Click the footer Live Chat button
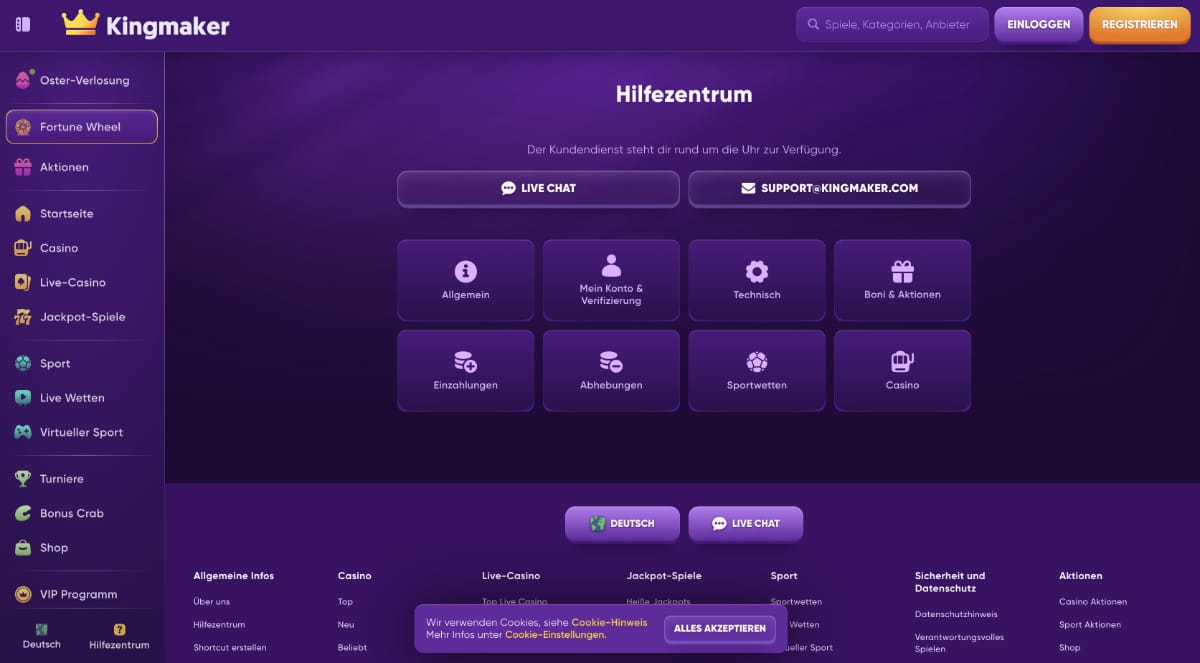Screen dimensions: 1200x663 tap(746, 523)
